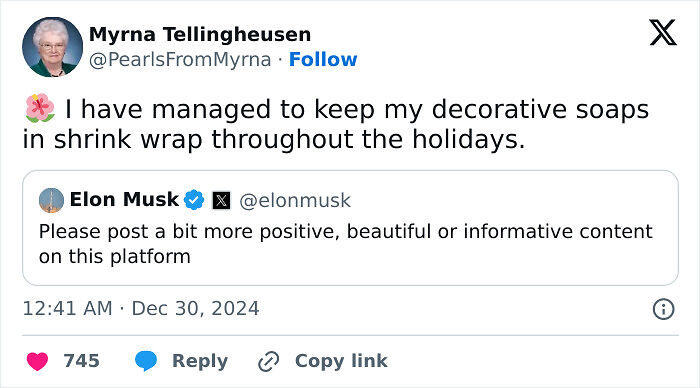The height and width of the screenshot is (388, 700).
Task: Click the pink heart like icon
Action: pyautogui.click(x=38, y=361)
